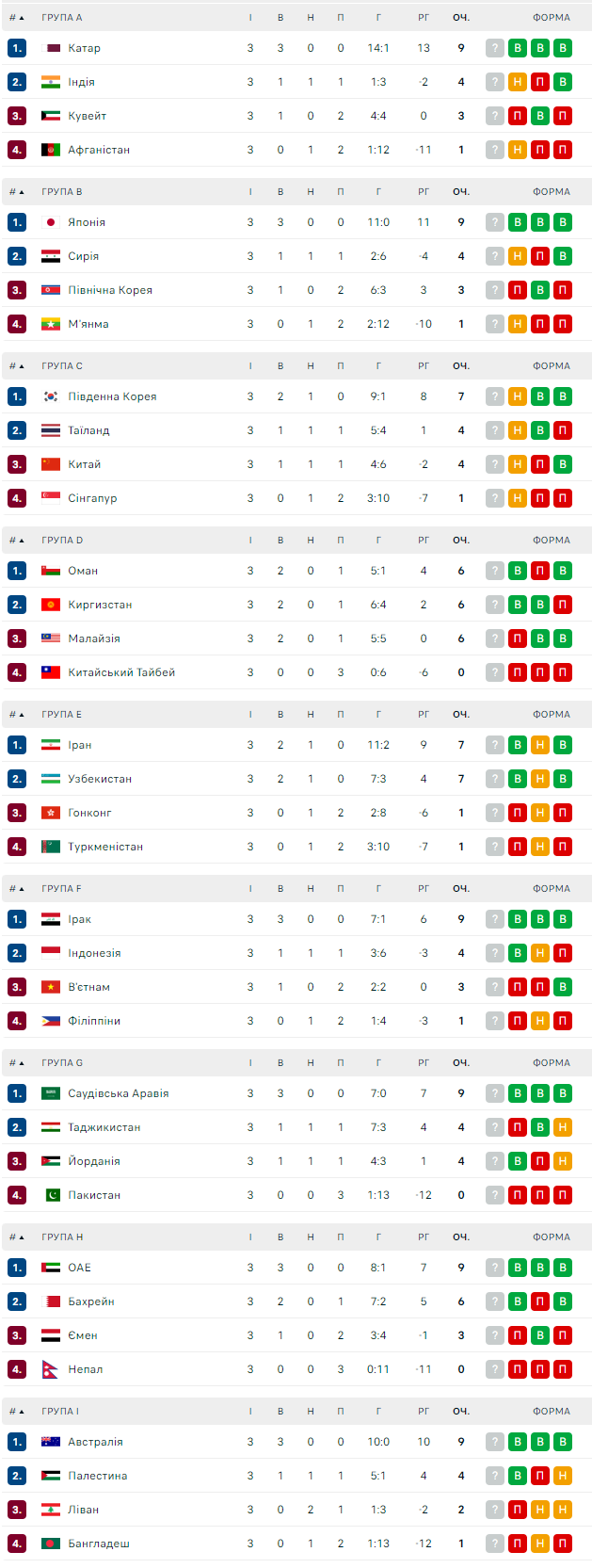Click Japan's flag in Група B
592x1568 pixels.
[51, 222]
